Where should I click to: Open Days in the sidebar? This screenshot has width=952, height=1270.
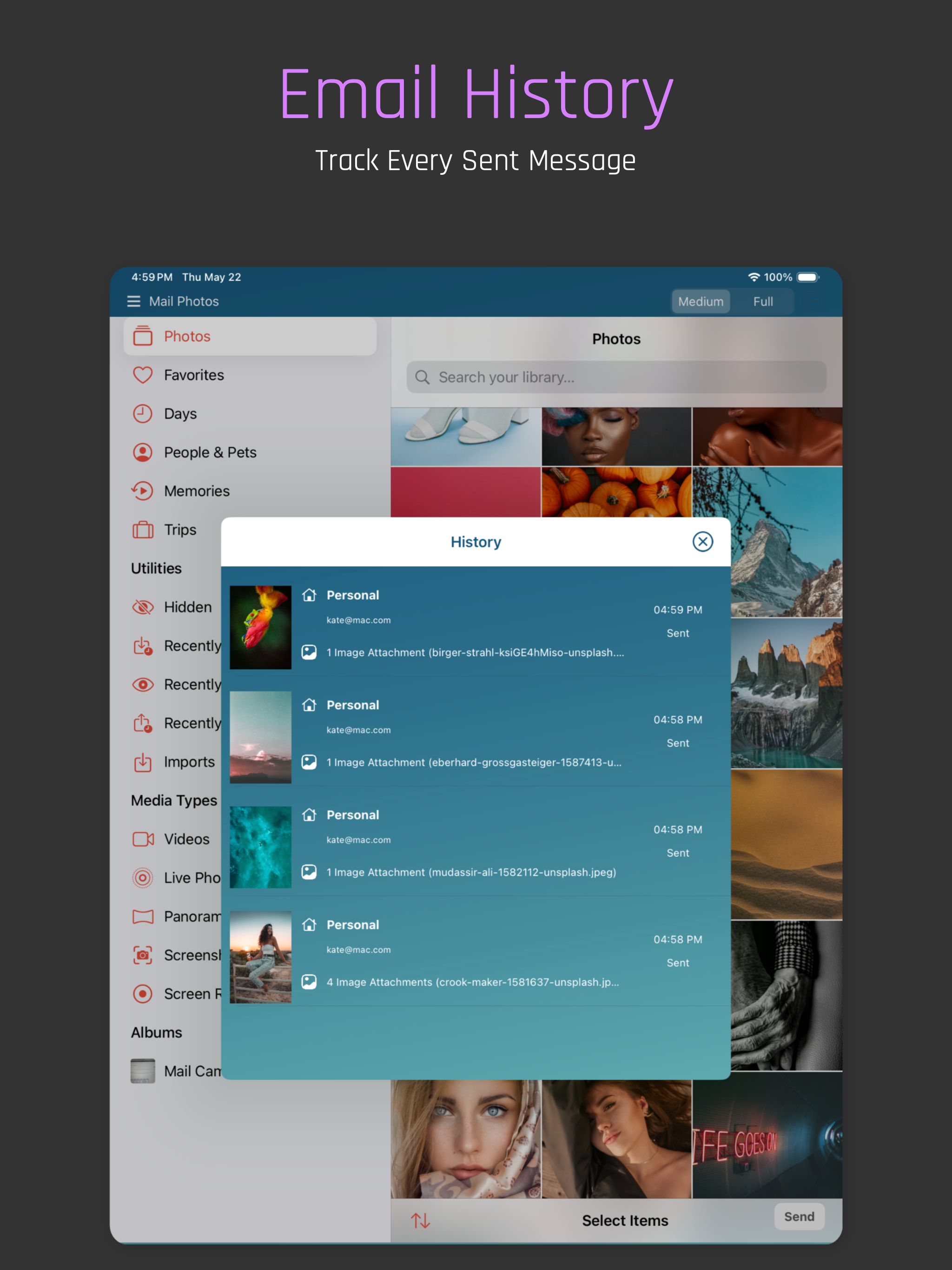click(251, 413)
